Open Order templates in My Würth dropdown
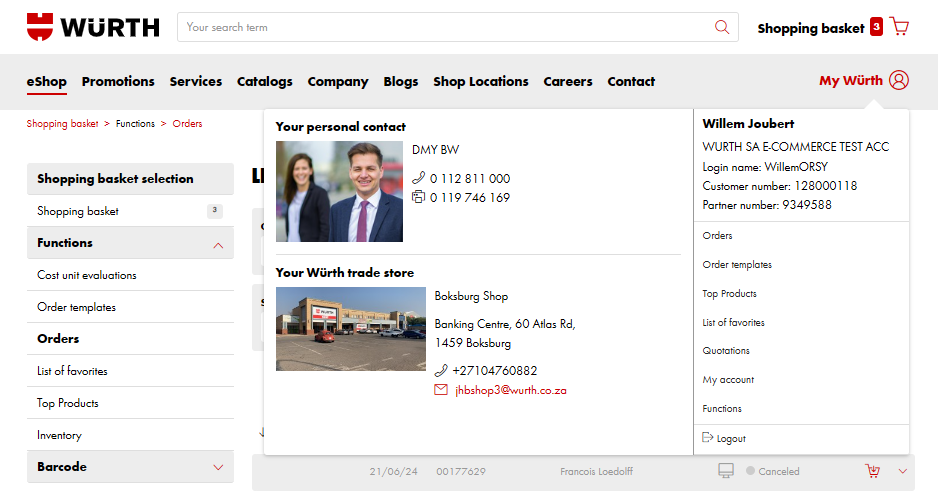 click(737, 264)
